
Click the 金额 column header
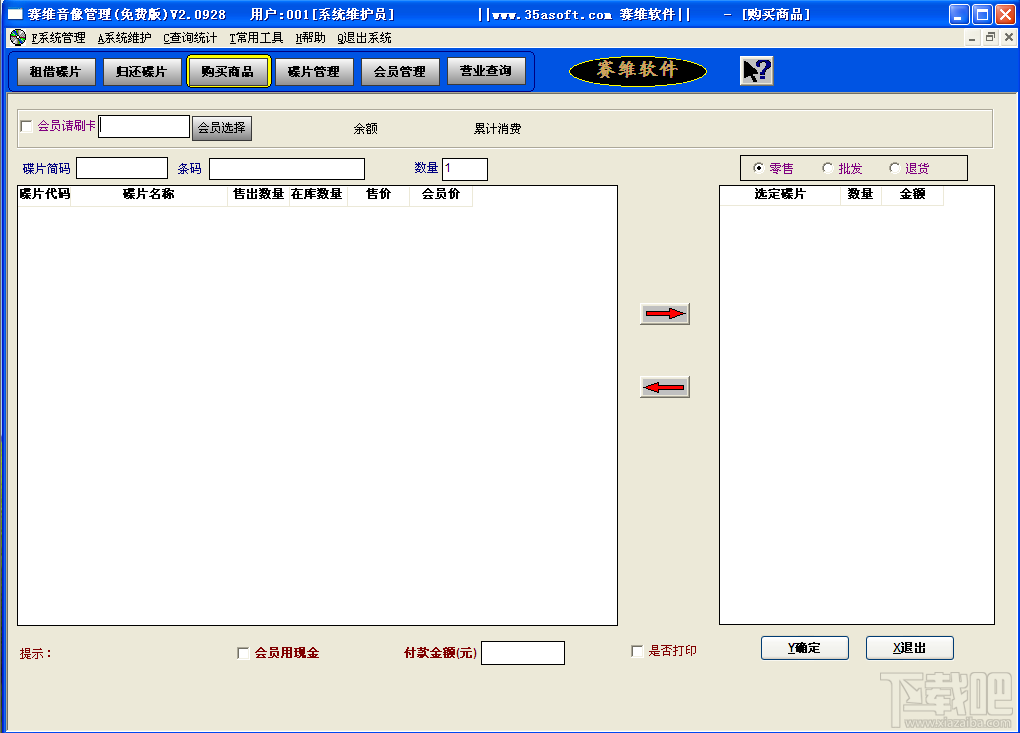click(912, 194)
